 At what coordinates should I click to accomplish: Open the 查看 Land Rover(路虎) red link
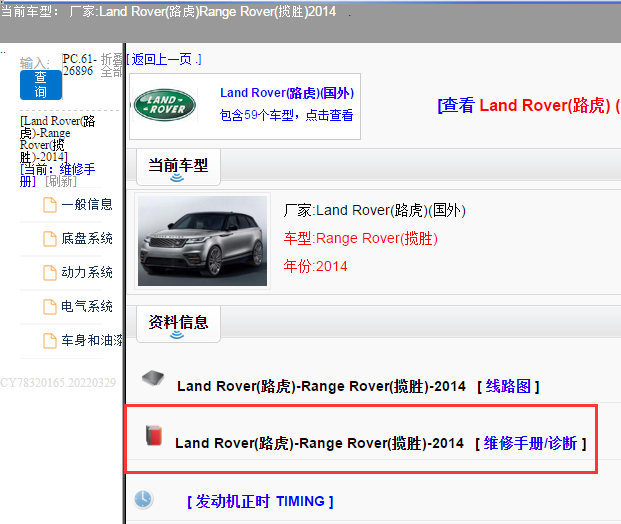click(x=529, y=105)
